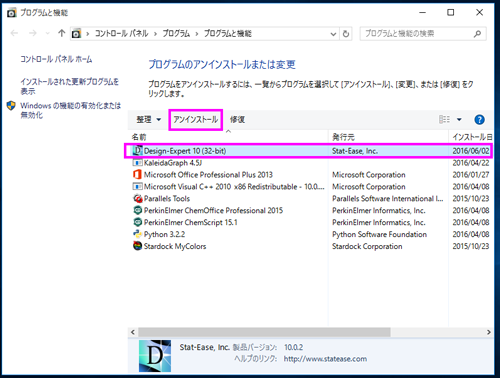Click the horizontal scrollbar left arrow

point(133,332)
